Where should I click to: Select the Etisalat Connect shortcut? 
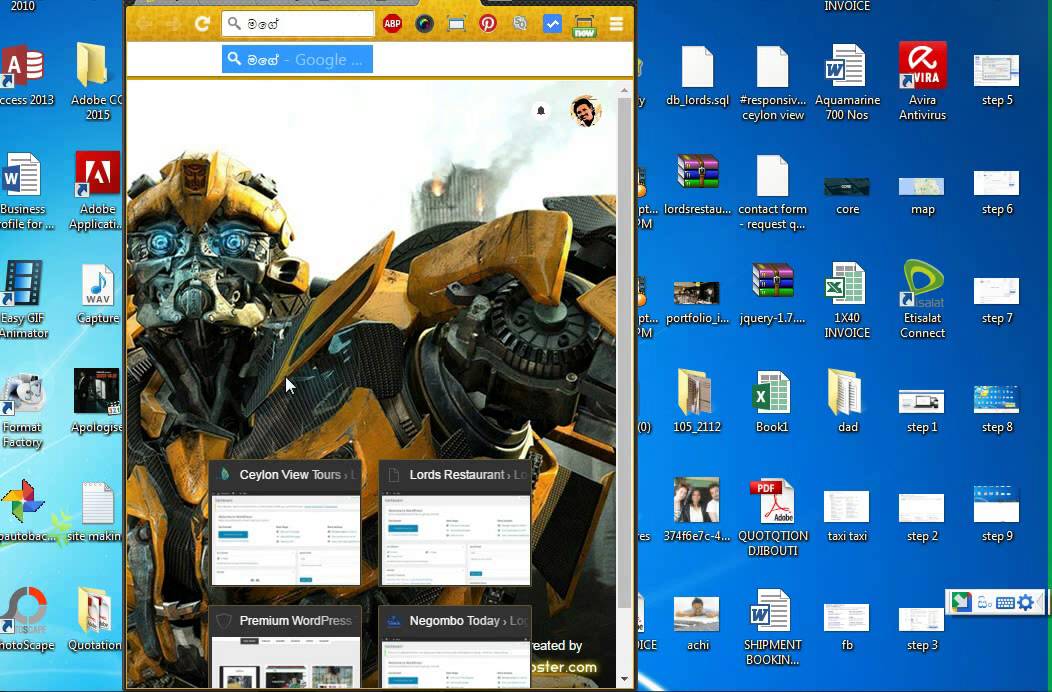(923, 299)
